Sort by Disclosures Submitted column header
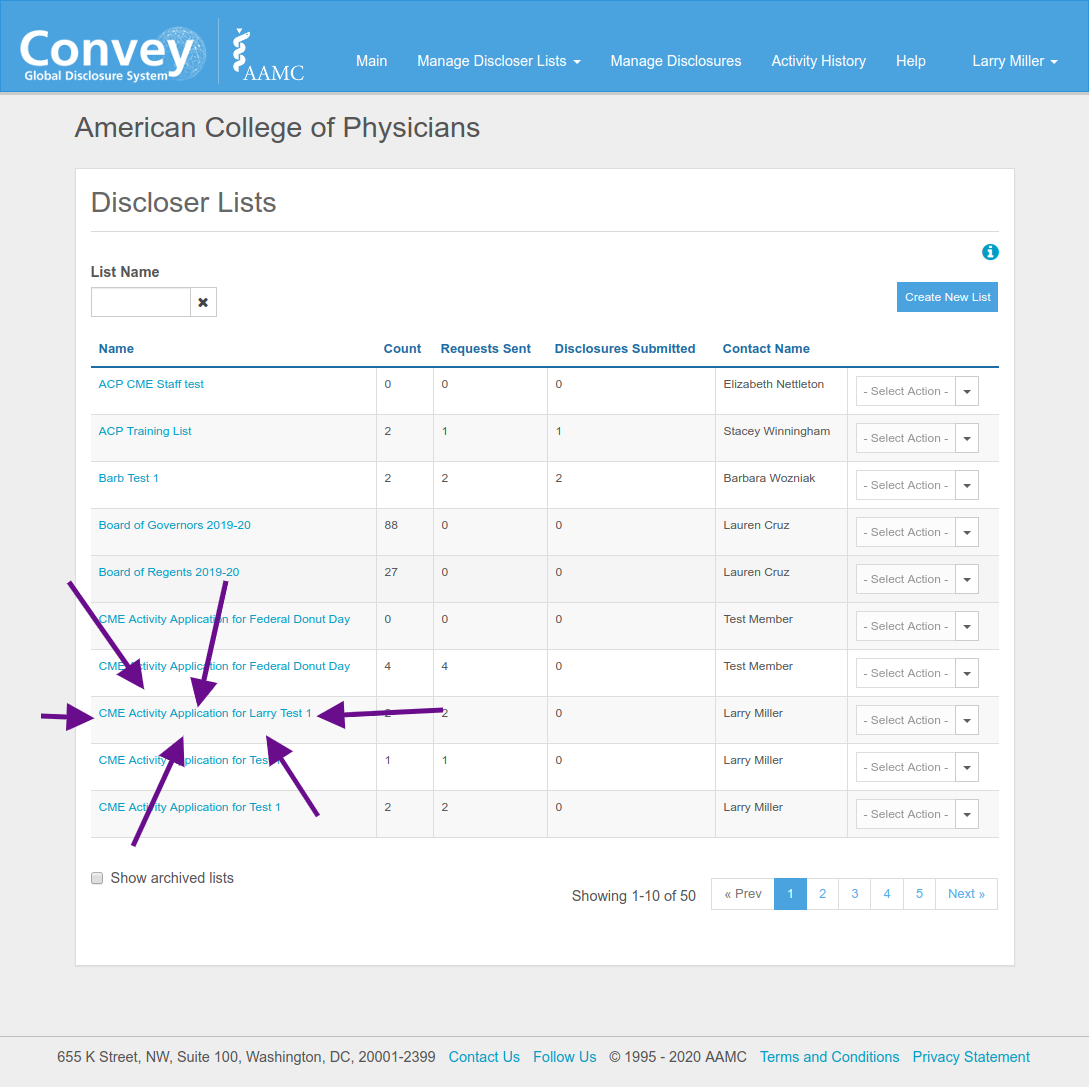This screenshot has width=1089, height=1087. click(624, 349)
